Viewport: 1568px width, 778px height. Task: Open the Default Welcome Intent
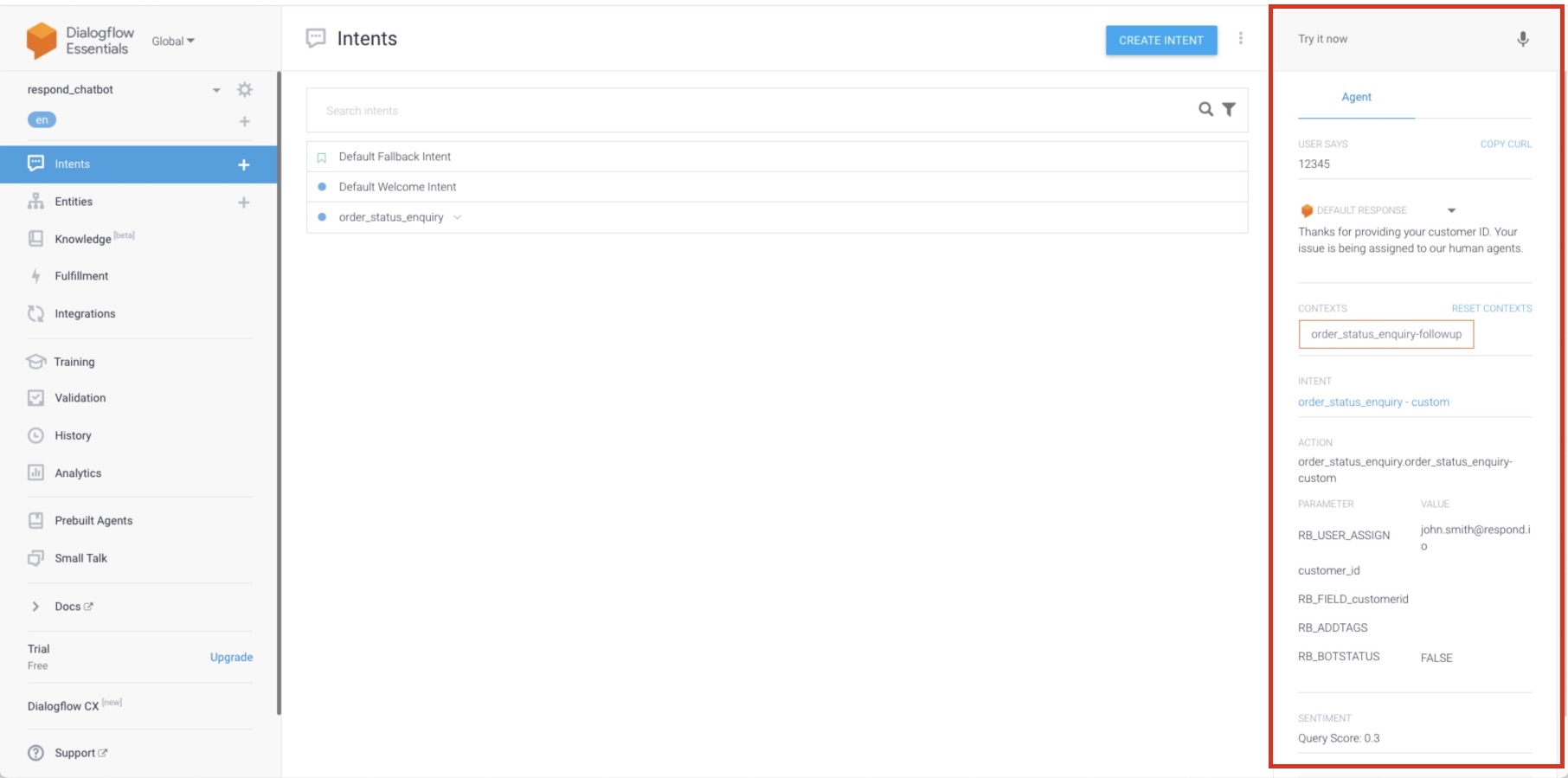(397, 187)
